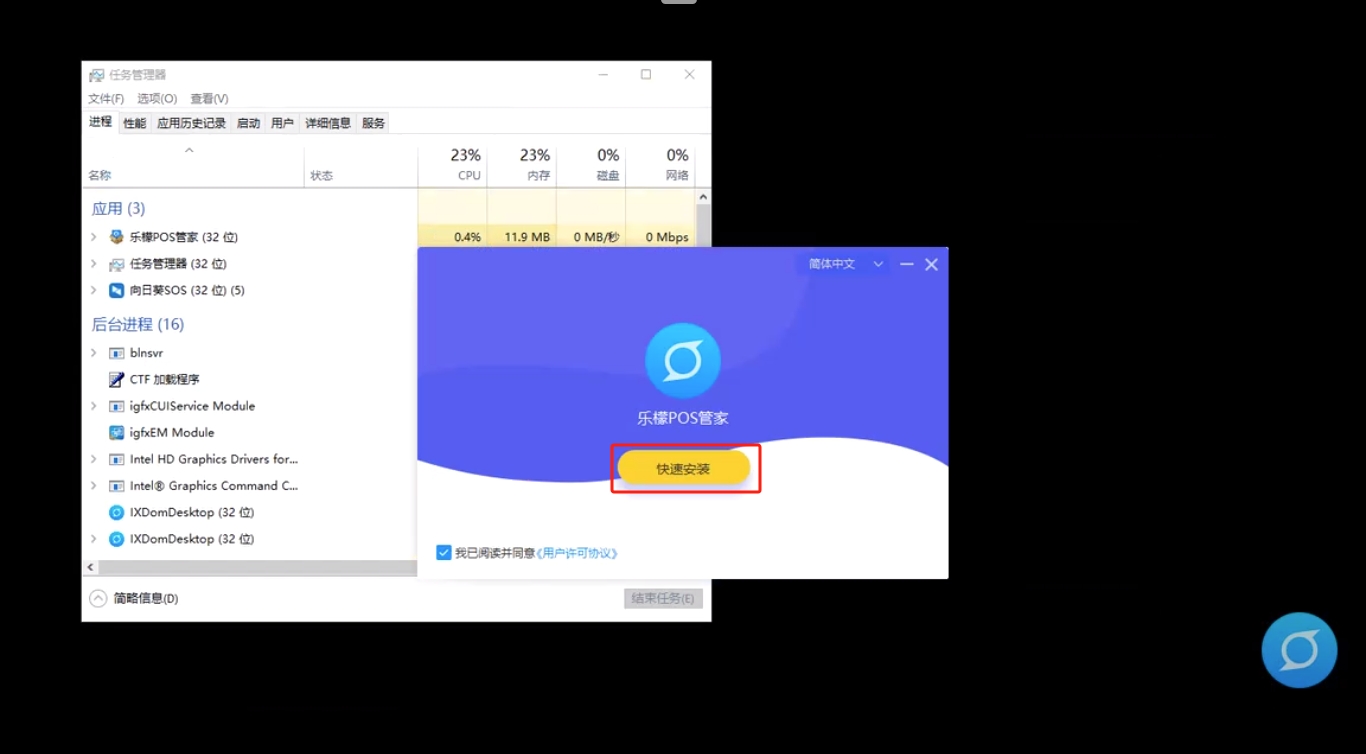Expand the second IXDomDesktop row
Viewport: 1366px width, 754px height.
(93, 539)
